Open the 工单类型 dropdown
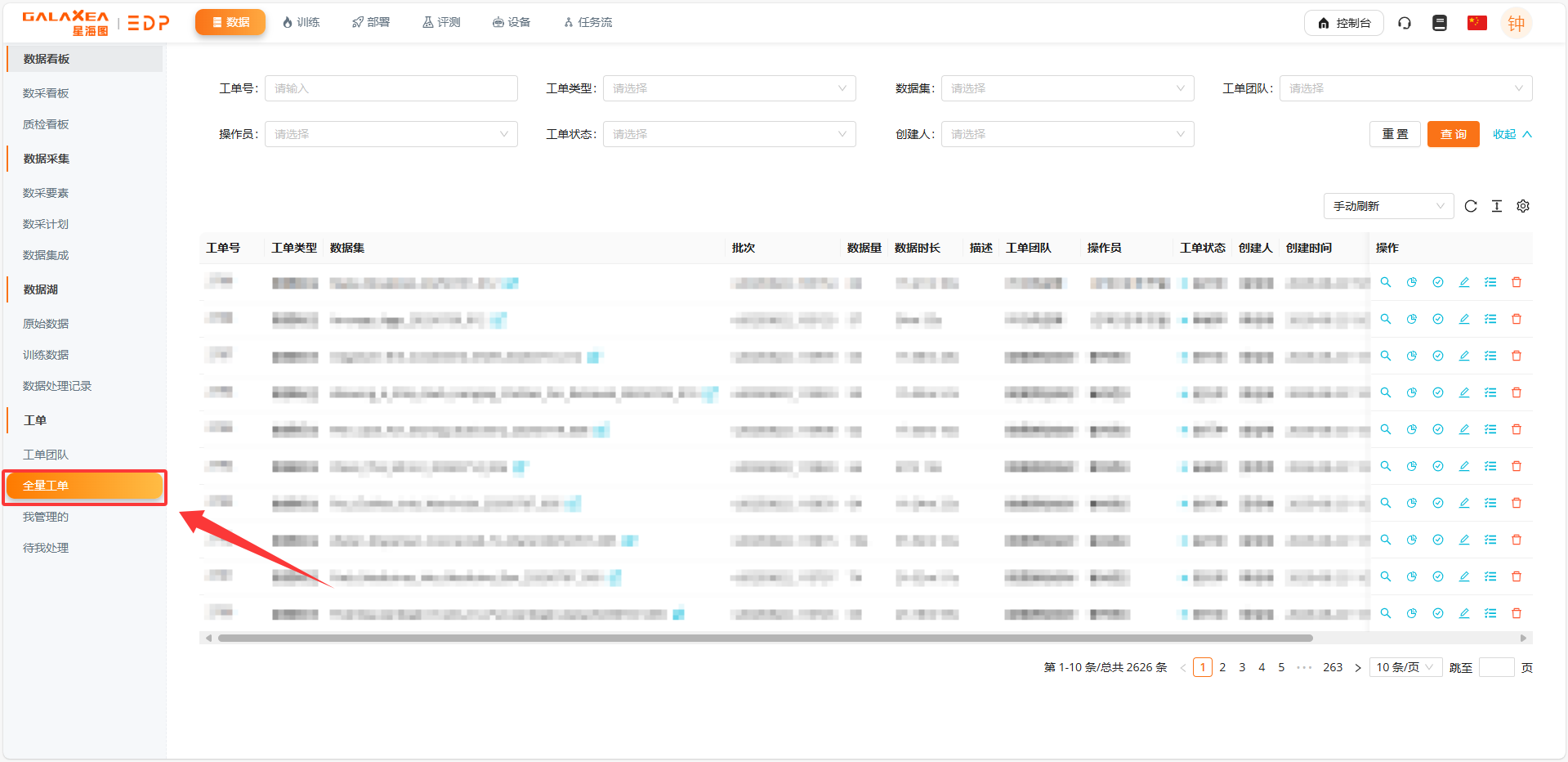The width and height of the screenshot is (1568, 762). pos(729,88)
